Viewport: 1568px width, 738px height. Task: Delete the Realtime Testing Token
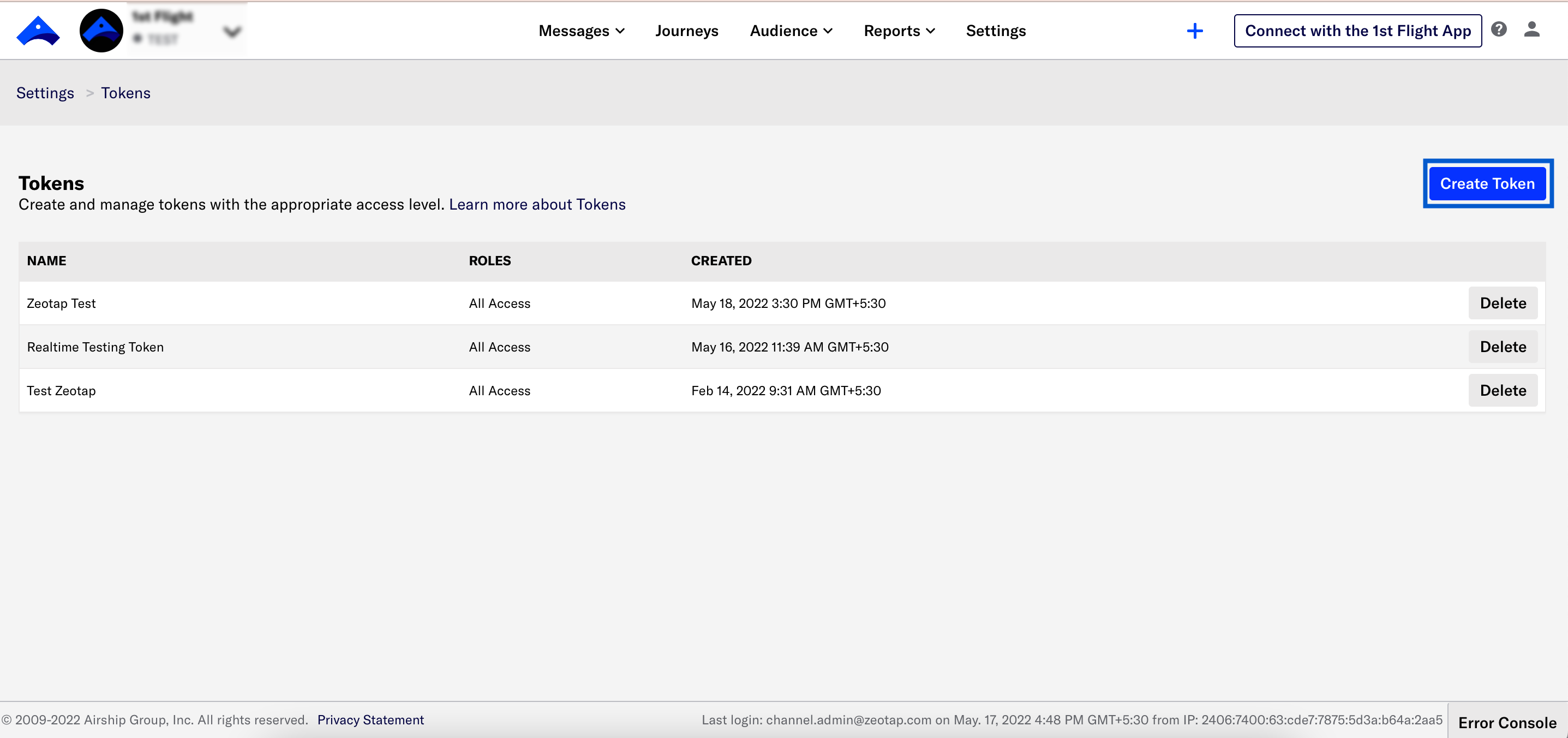point(1503,347)
